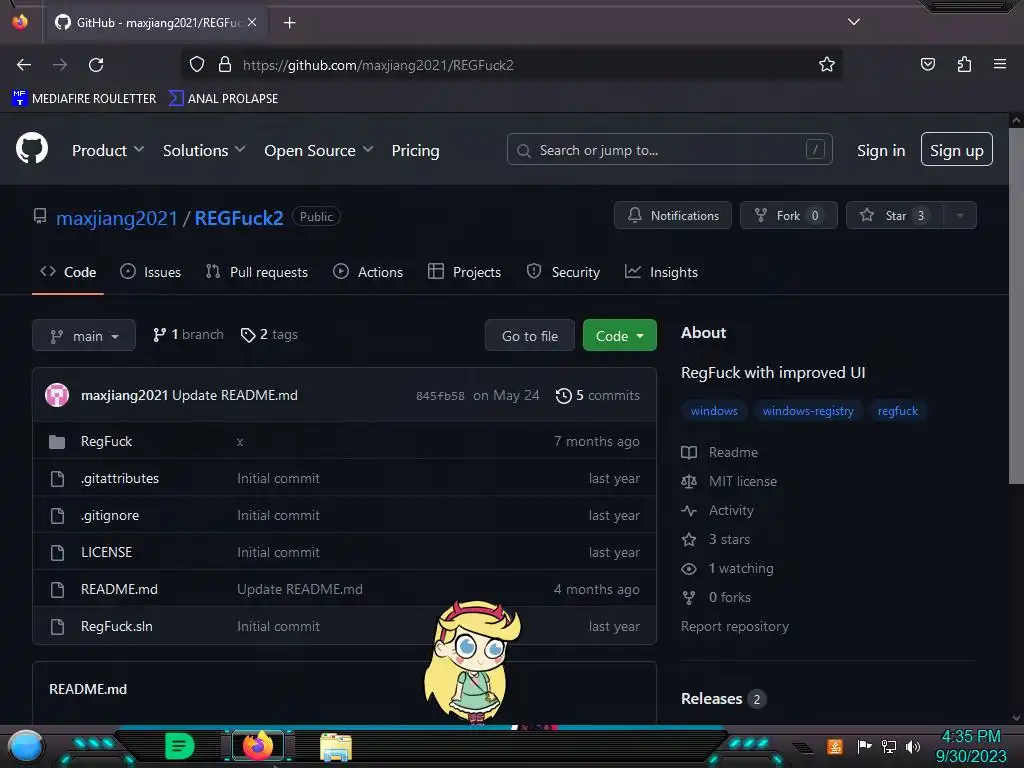The width and height of the screenshot is (1024, 768).
Task: Open the .gitattributes file
Action: (x=120, y=478)
